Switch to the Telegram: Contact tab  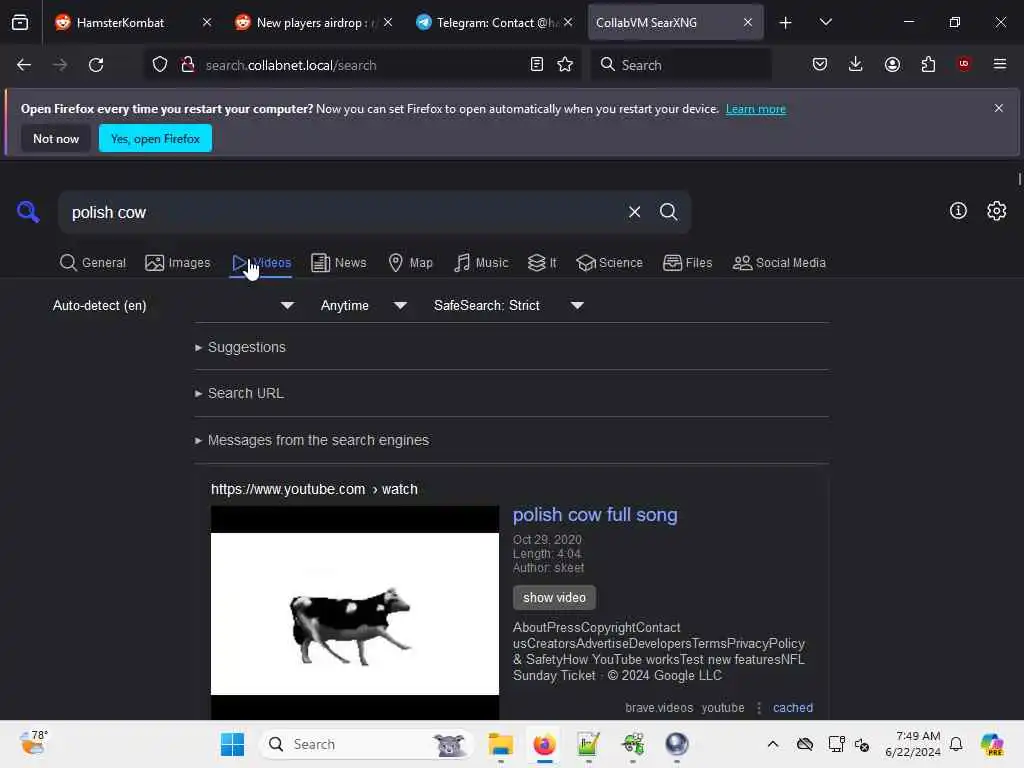coord(494,22)
